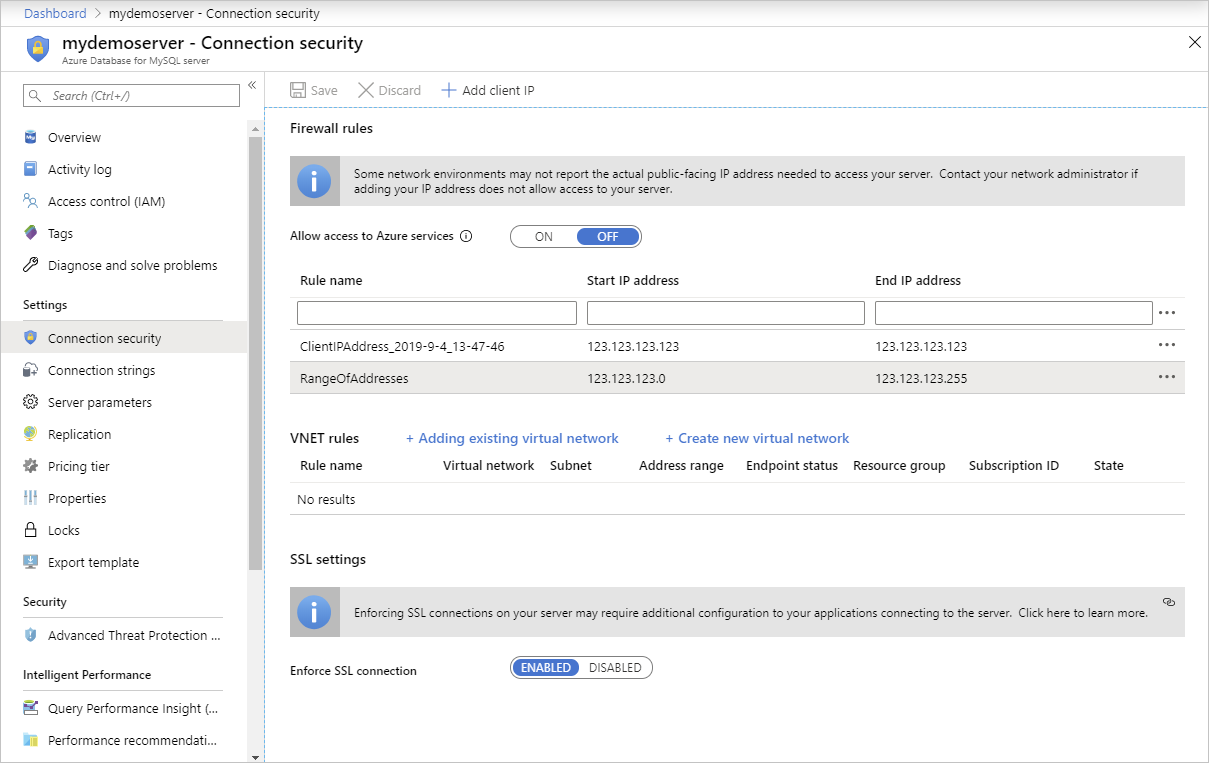Image resolution: width=1209 pixels, height=763 pixels.
Task: Click the Discard X icon
Action: [x=366, y=90]
